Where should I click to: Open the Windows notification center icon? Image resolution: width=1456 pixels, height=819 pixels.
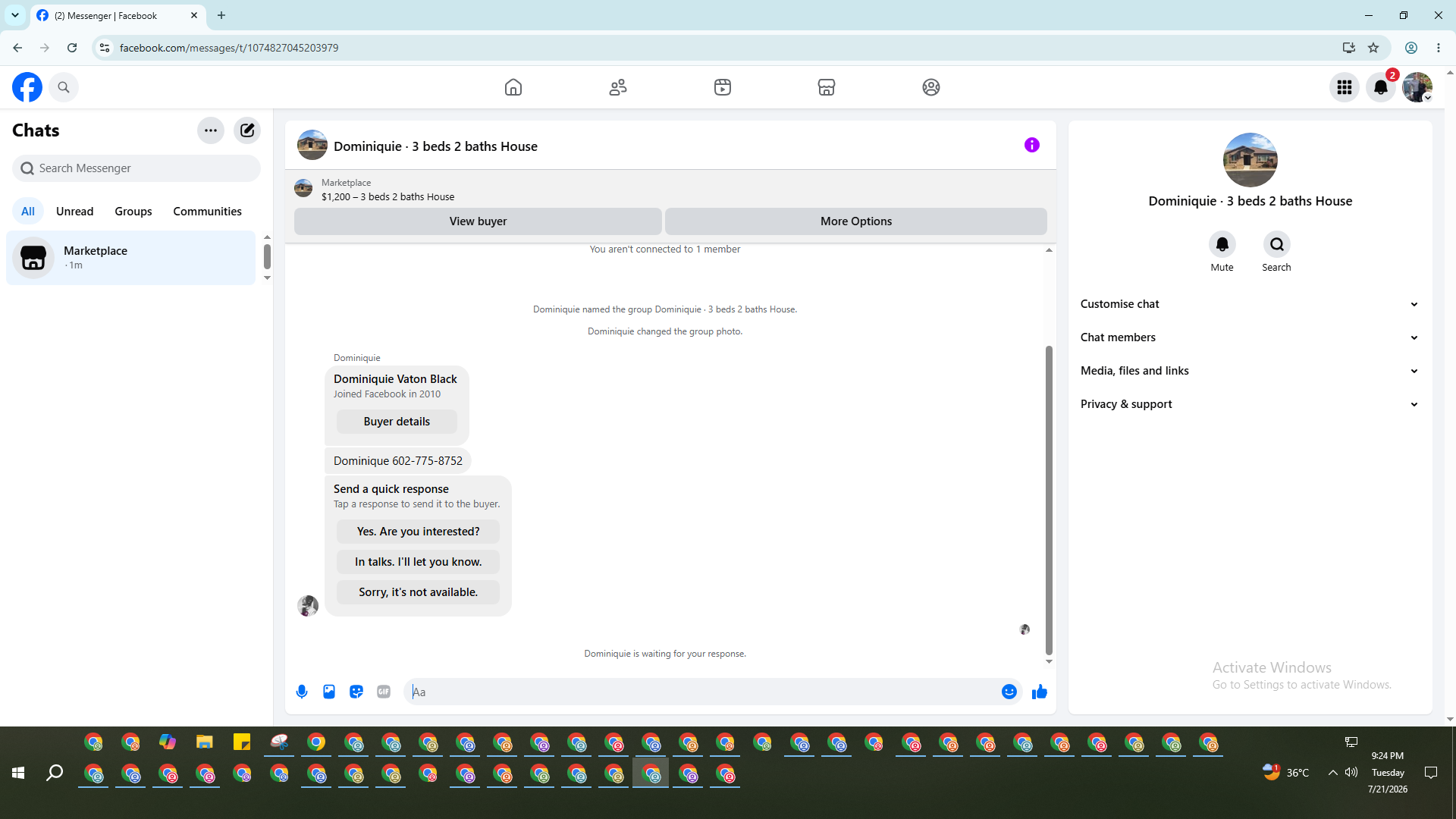(1431, 773)
